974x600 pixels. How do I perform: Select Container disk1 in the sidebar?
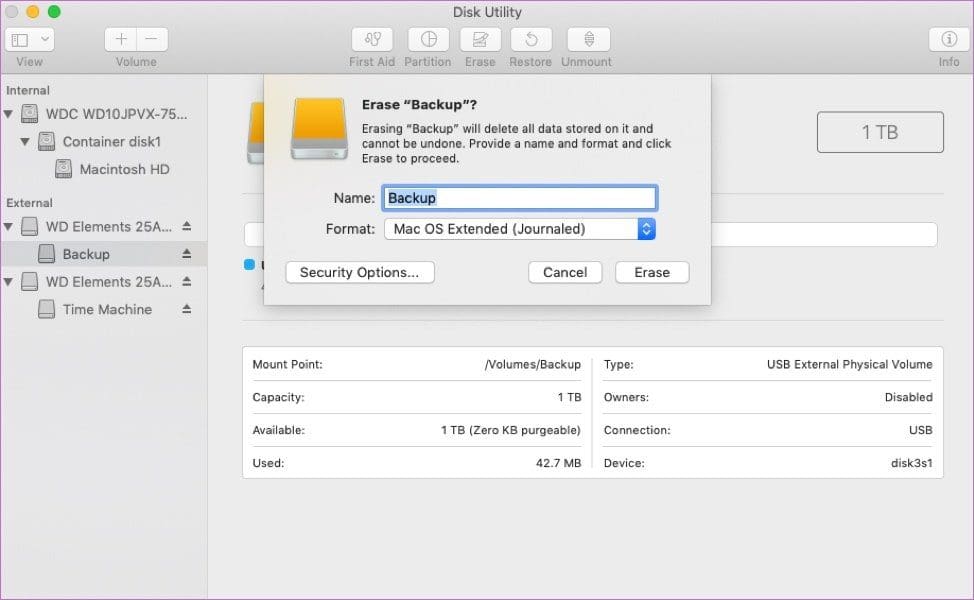coord(112,142)
